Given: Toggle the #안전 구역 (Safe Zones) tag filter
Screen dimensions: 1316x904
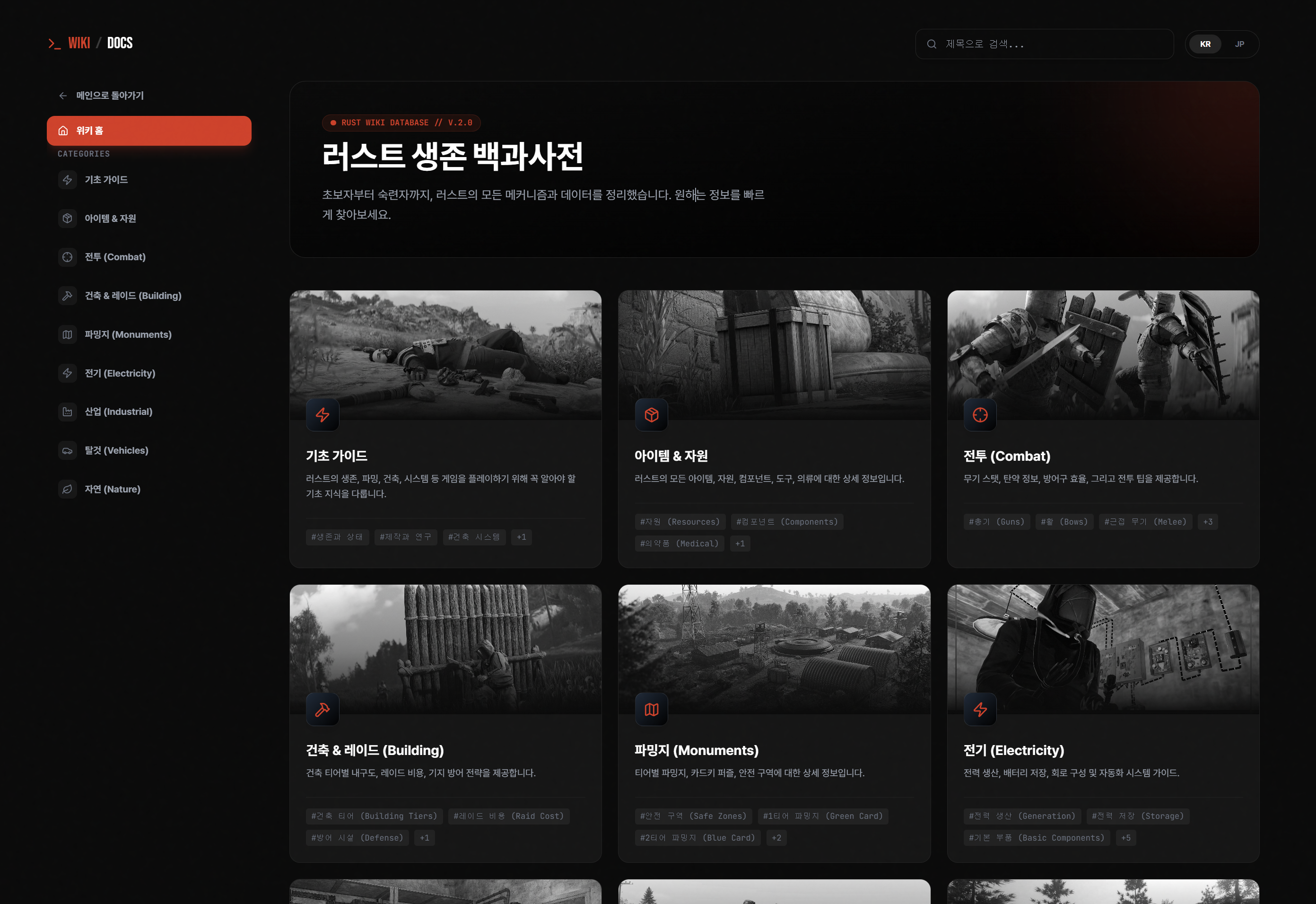Looking at the screenshot, I should (x=694, y=816).
